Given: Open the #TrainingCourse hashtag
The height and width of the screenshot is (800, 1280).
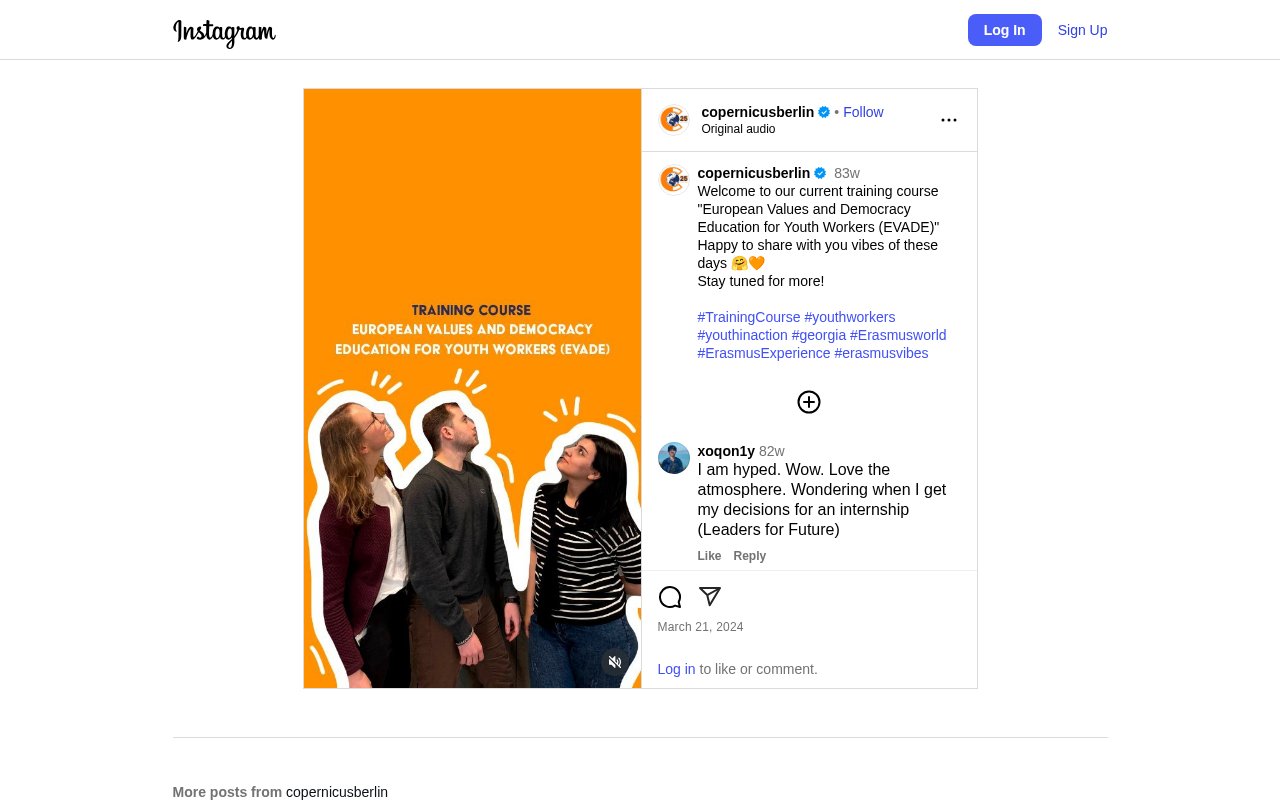Looking at the screenshot, I should (749, 317).
